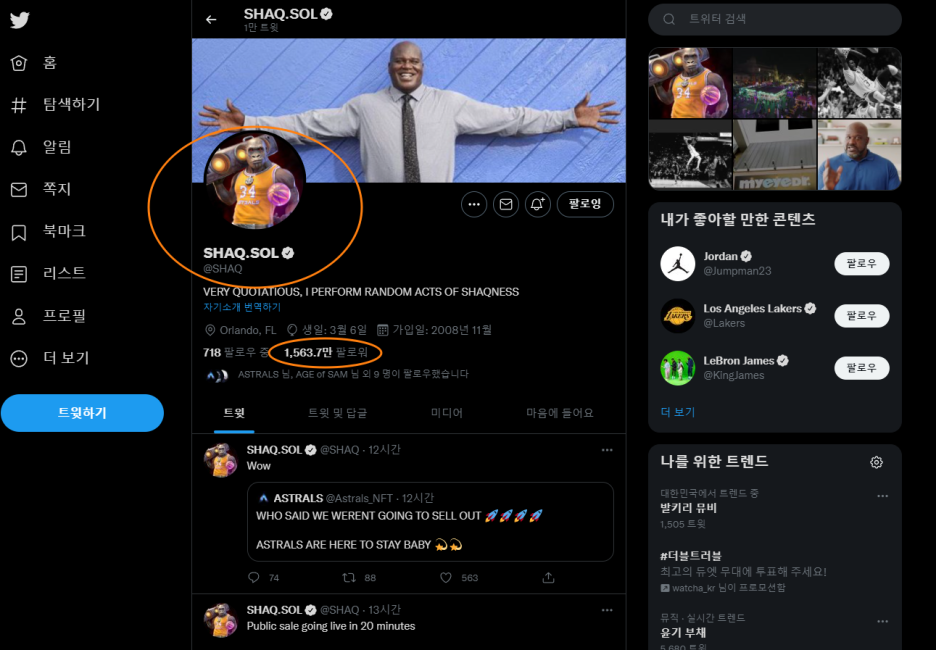Click the avatar on the Public sale tweet

pos(221,620)
